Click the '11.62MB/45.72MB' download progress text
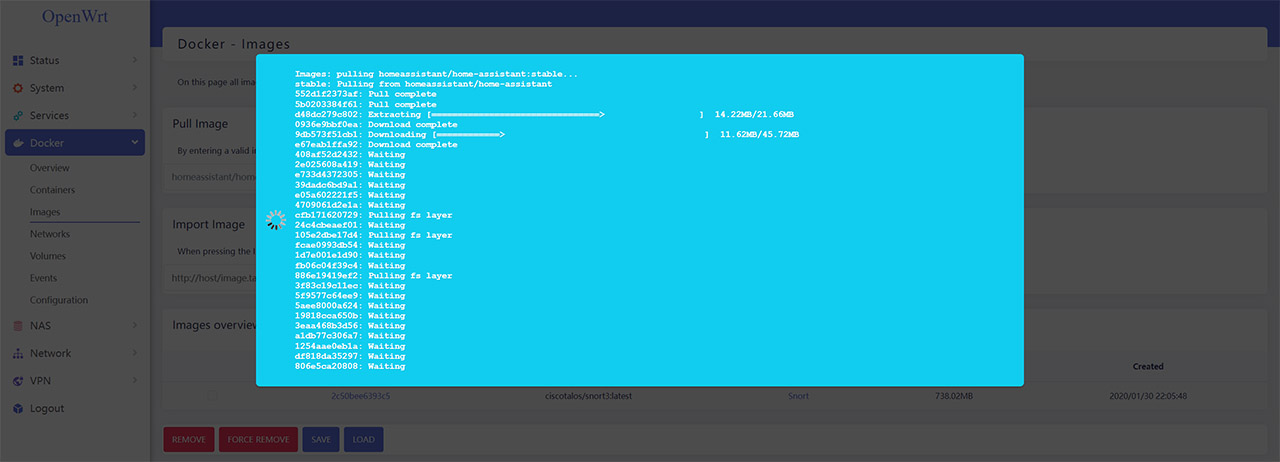Image resolution: width=1280 pixels, height=462 pixels. pos(760,135)
